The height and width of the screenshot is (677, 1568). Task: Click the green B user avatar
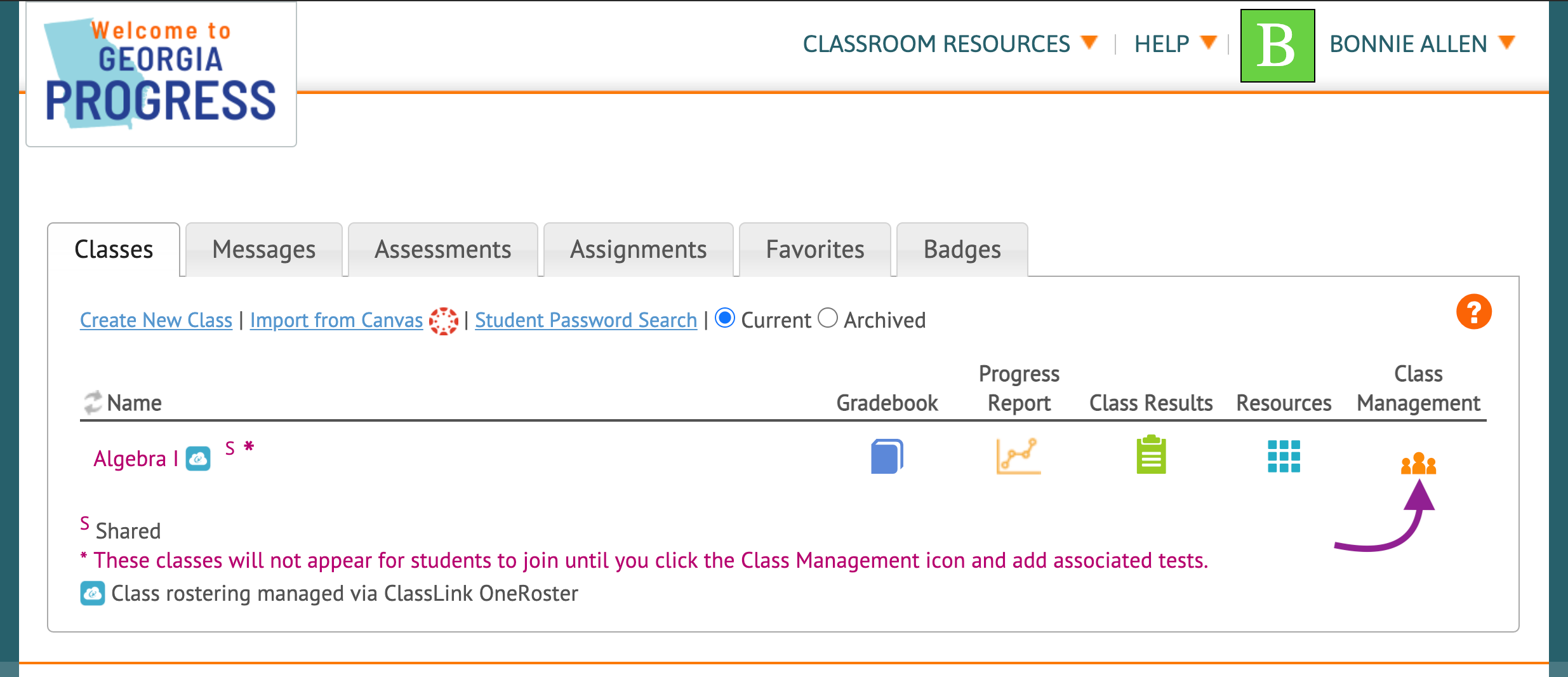[x=1277, y=46]
